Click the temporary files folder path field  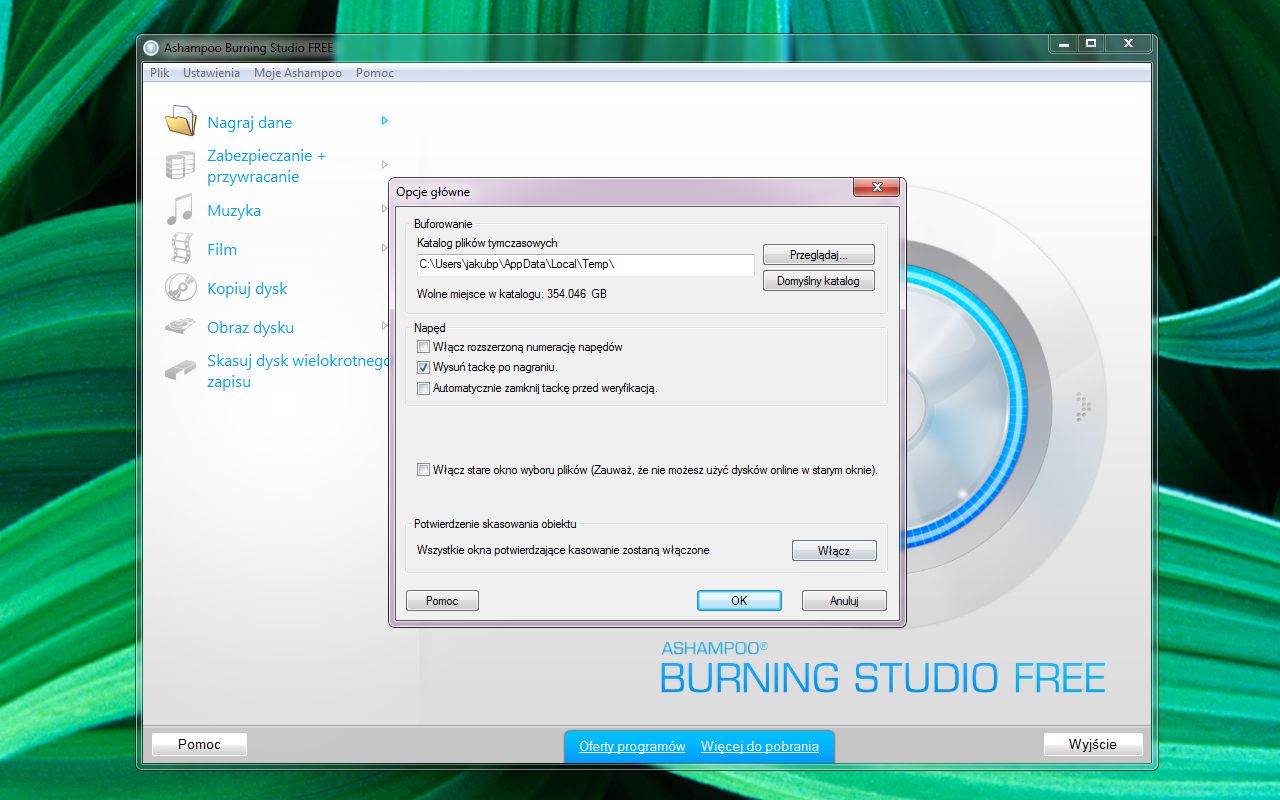point(586,265)
